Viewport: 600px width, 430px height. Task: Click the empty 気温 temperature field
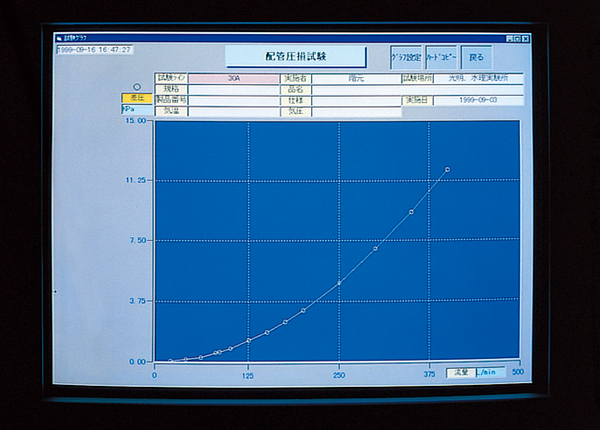(233, 111)
